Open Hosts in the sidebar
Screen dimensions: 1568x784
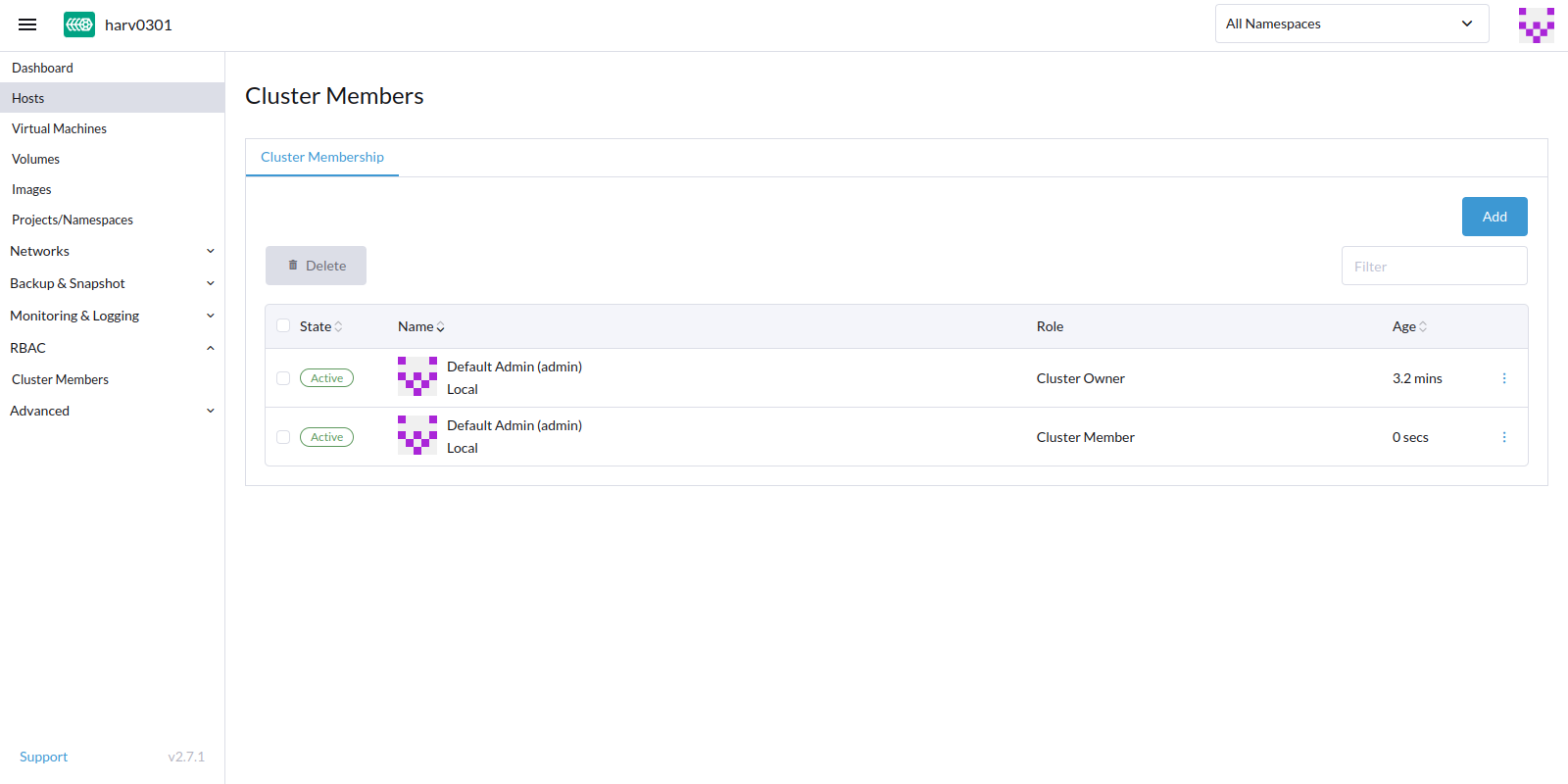(x=112, y=98)
